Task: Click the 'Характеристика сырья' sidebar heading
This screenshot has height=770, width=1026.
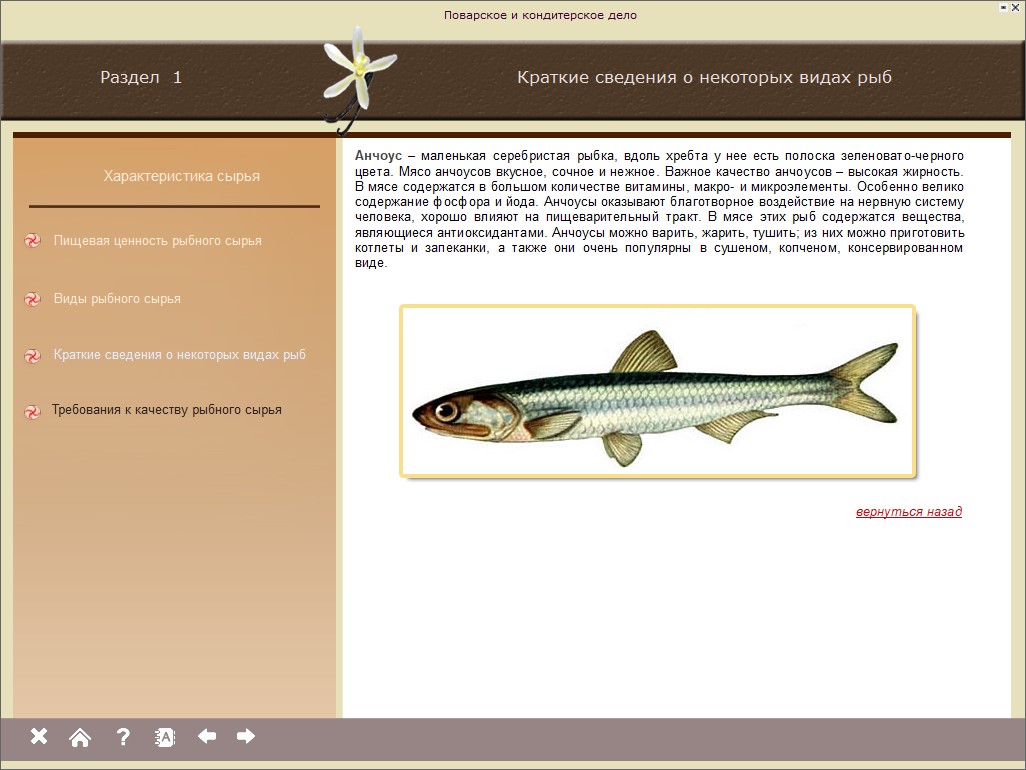Action: 181,176
